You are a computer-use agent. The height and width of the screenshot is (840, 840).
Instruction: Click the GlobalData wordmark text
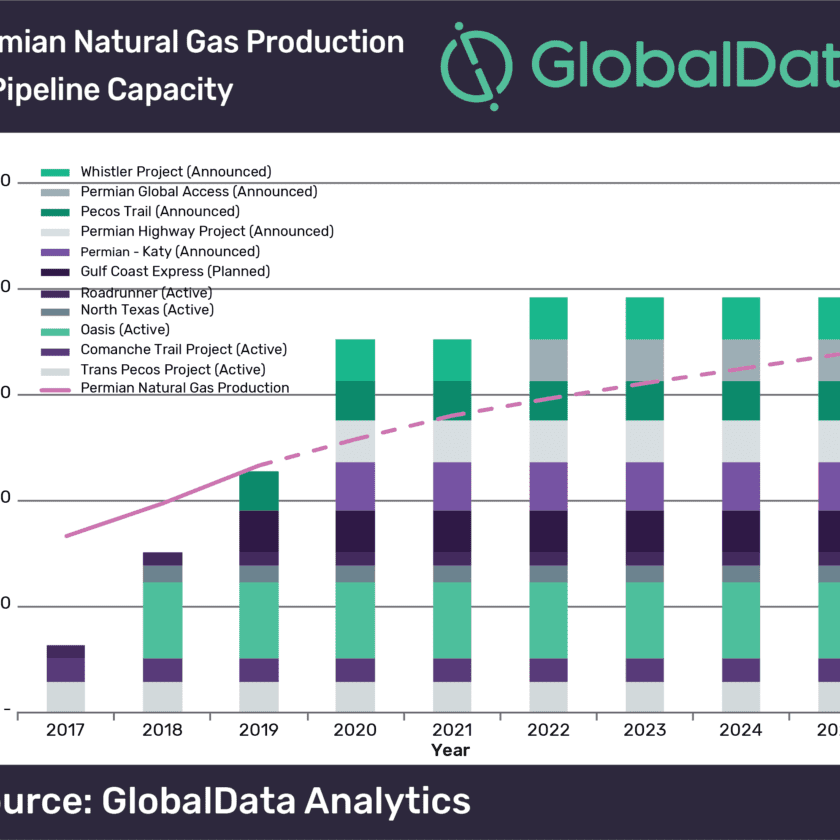(685, 64)
